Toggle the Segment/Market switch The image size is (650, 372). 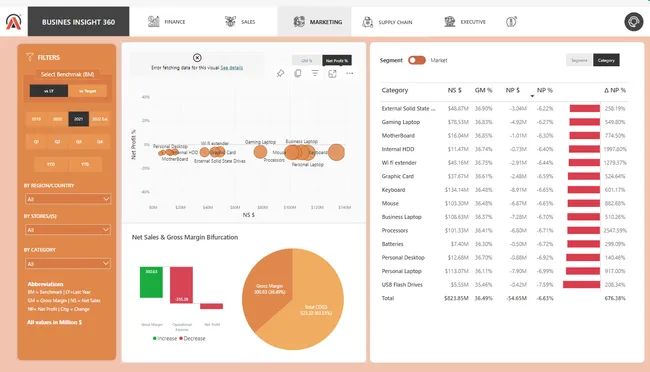417,60
